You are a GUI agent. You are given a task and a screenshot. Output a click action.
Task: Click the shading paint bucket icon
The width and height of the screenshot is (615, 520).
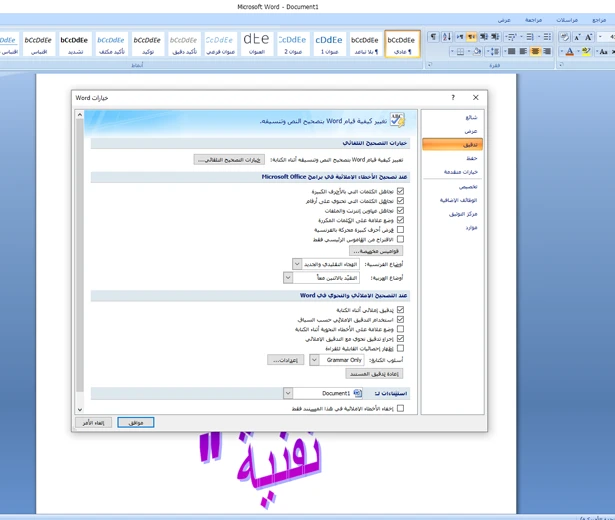(477, 51)
